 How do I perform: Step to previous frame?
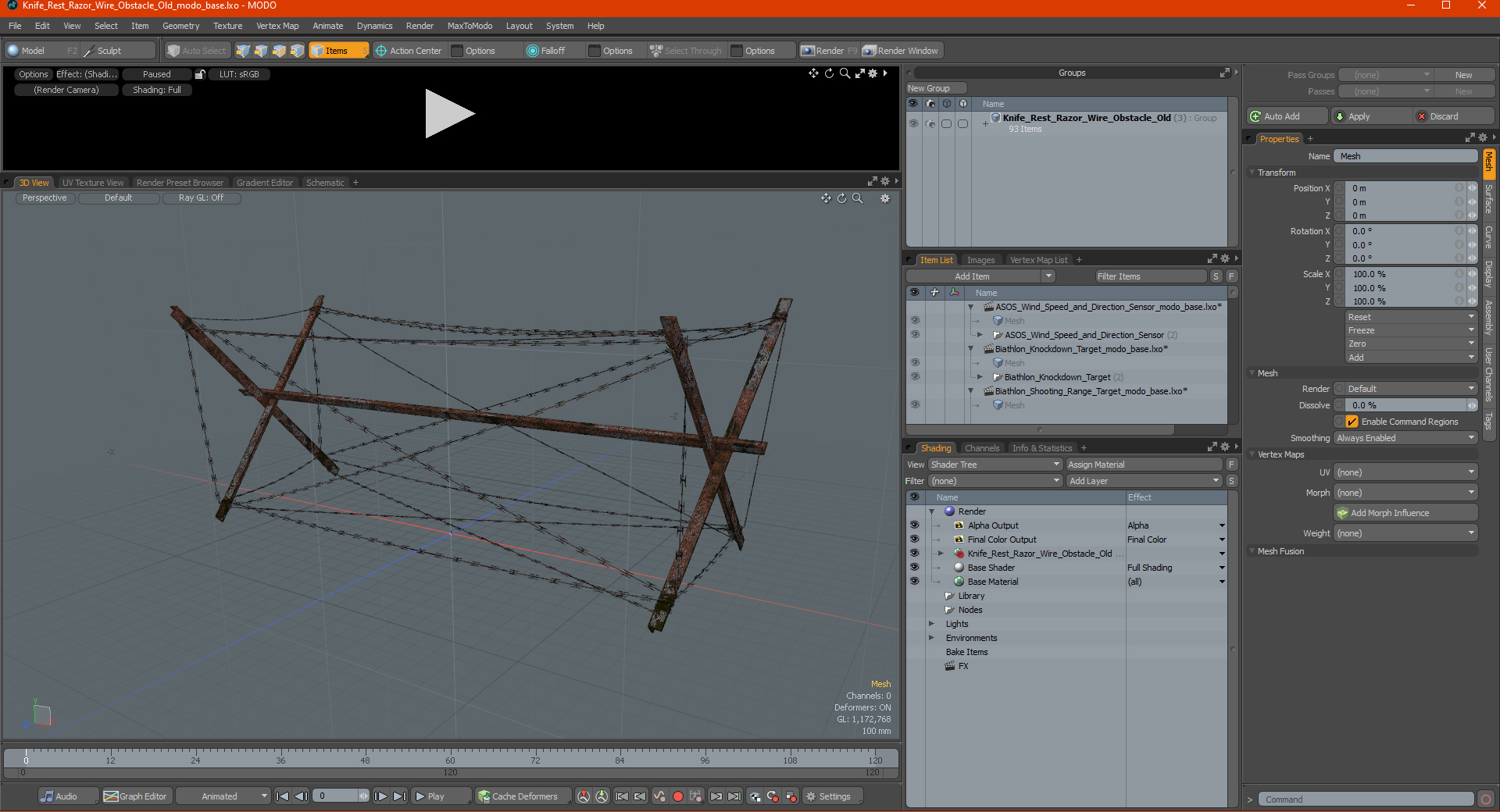pyautogui.click(x=301, y=796)
